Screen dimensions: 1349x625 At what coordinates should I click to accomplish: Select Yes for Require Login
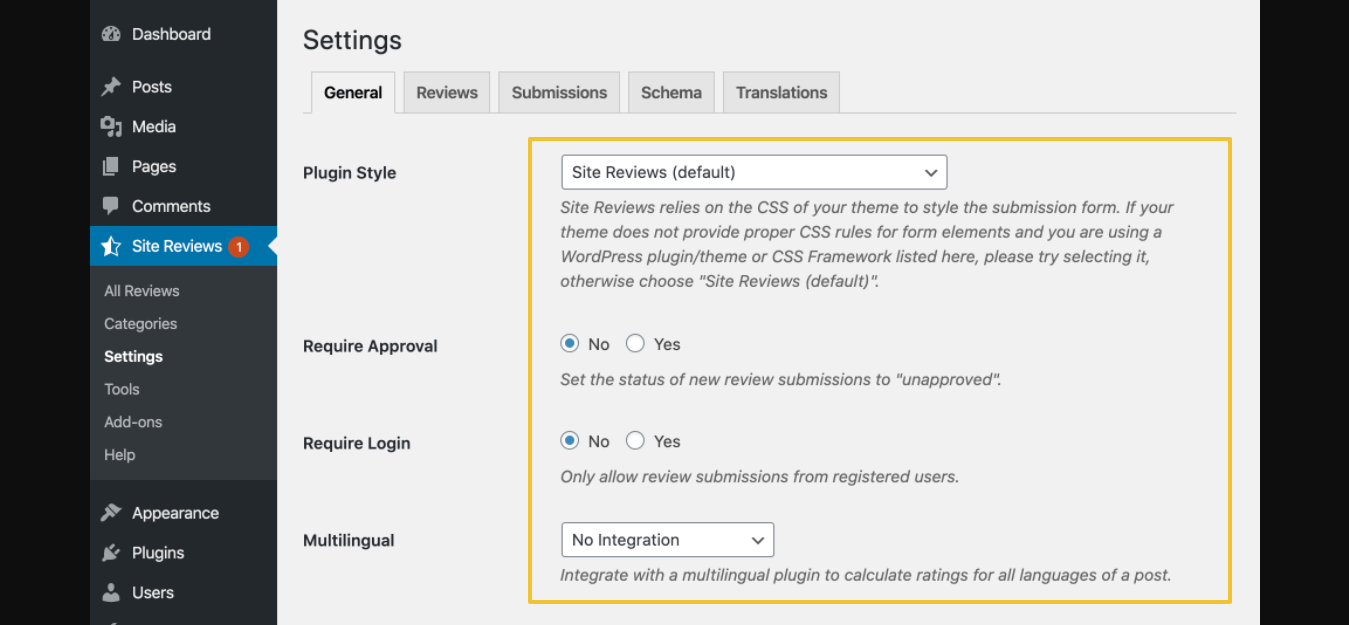[635, 441]
